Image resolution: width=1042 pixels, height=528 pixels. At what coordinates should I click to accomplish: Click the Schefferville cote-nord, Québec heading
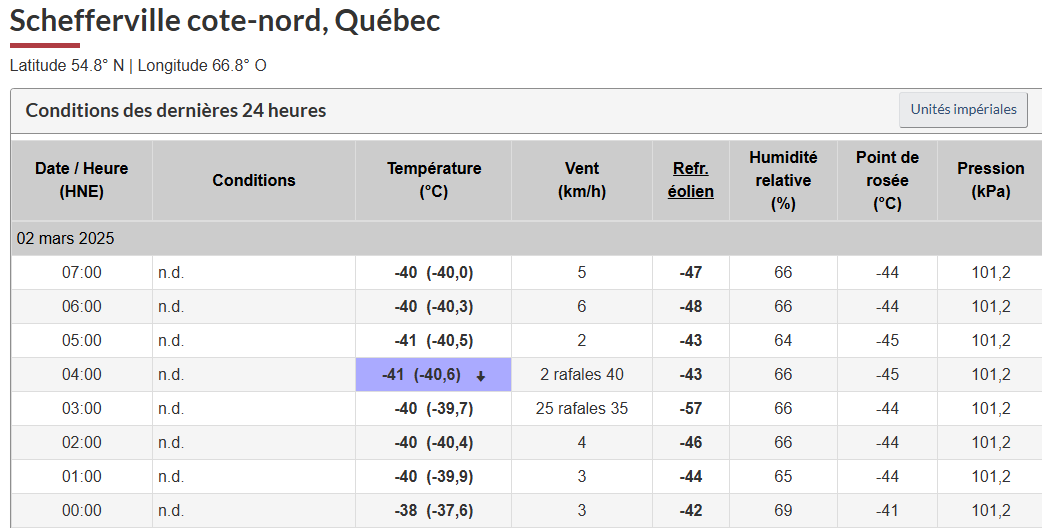pyautogui.click(x=225, y=20)
